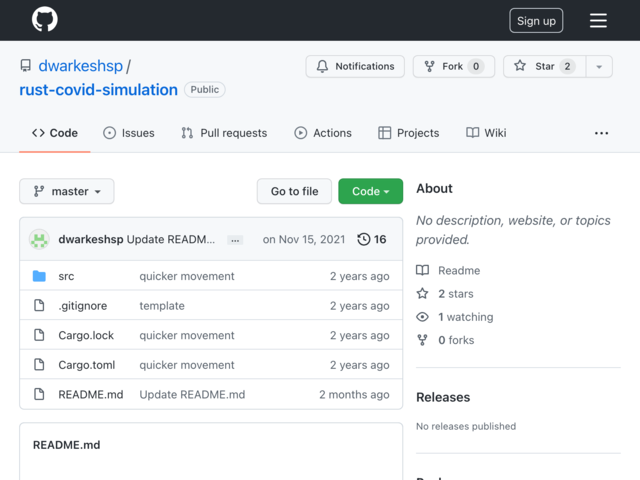Star this repository
Screen dimensions: 640x480
(544, 66)
